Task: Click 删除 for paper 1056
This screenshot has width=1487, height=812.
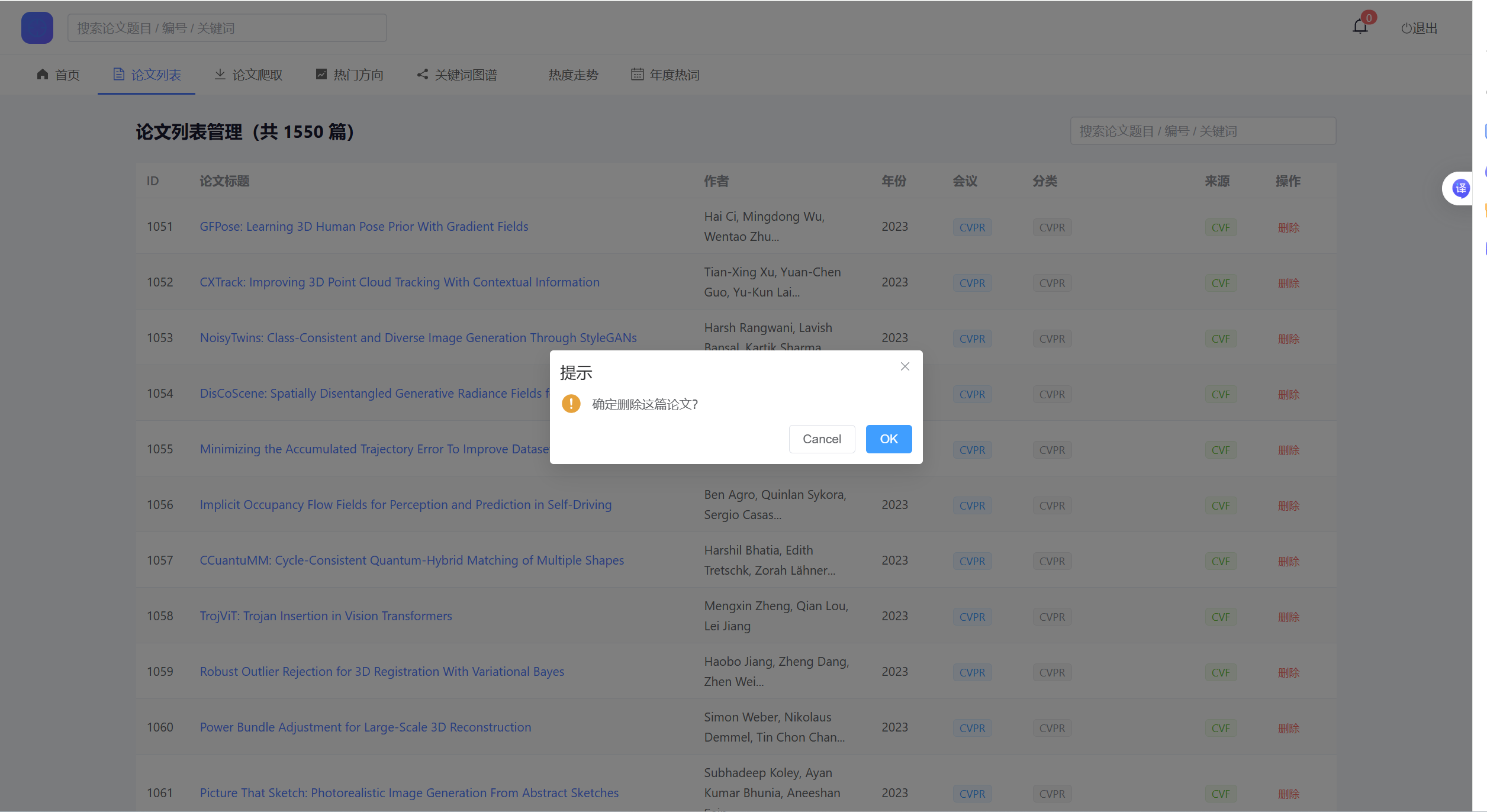Action: (1289, 505)
